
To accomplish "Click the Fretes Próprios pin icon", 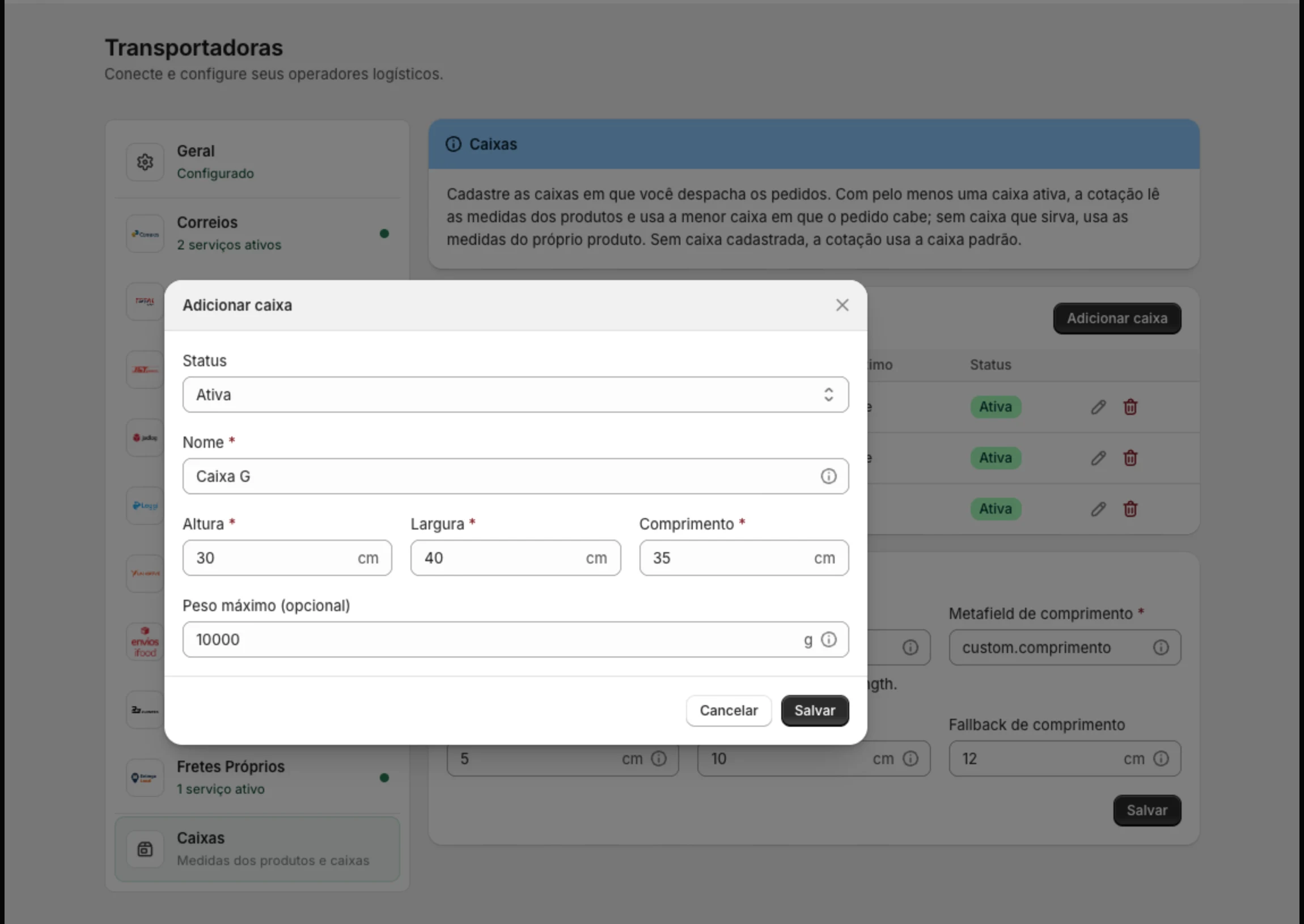I will pos(145,777).
